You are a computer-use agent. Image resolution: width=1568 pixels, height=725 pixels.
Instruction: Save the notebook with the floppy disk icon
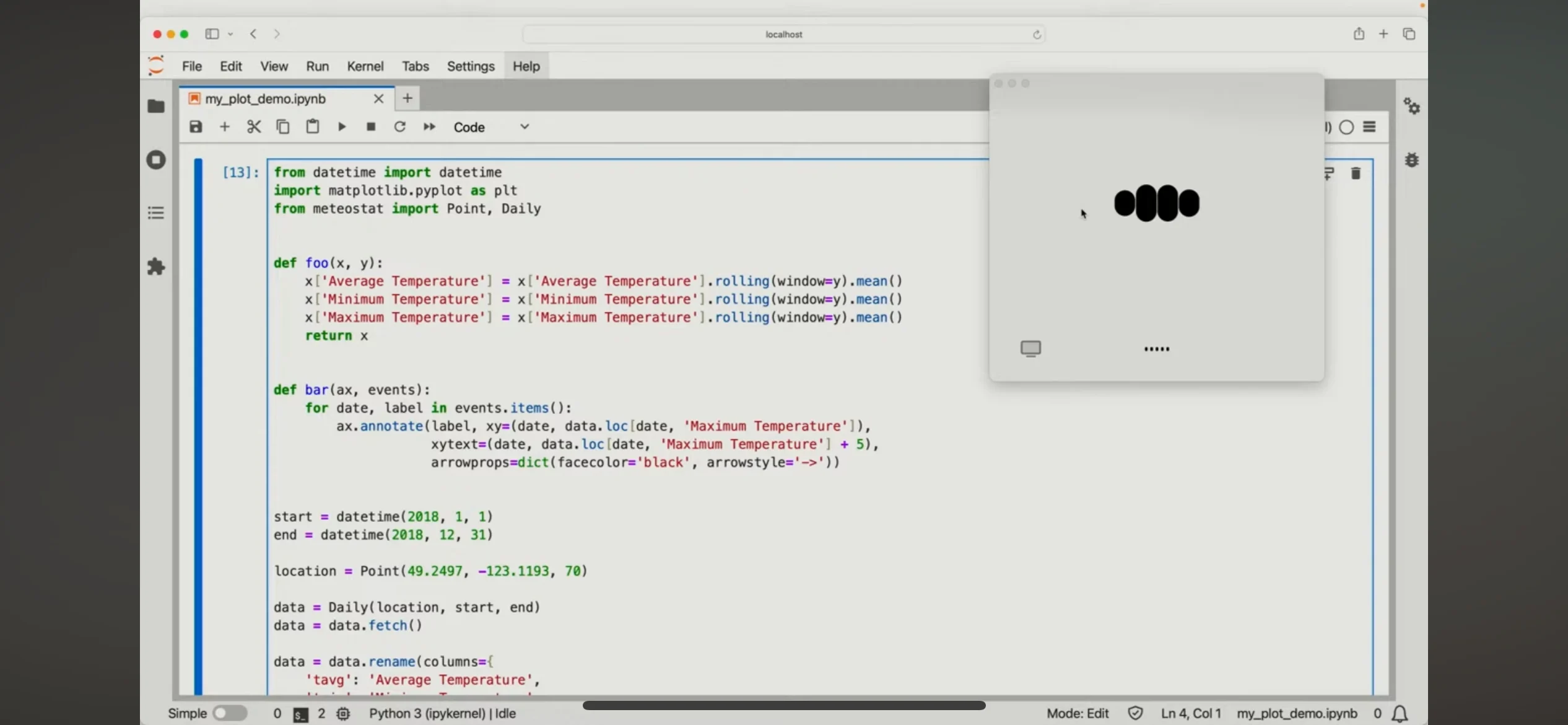point(196,127)
